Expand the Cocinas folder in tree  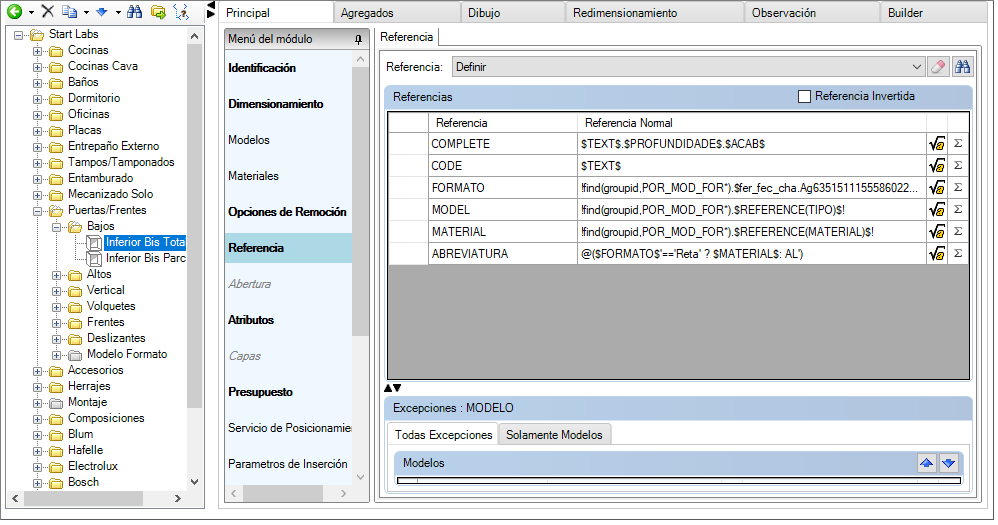[x=38, y=50]
